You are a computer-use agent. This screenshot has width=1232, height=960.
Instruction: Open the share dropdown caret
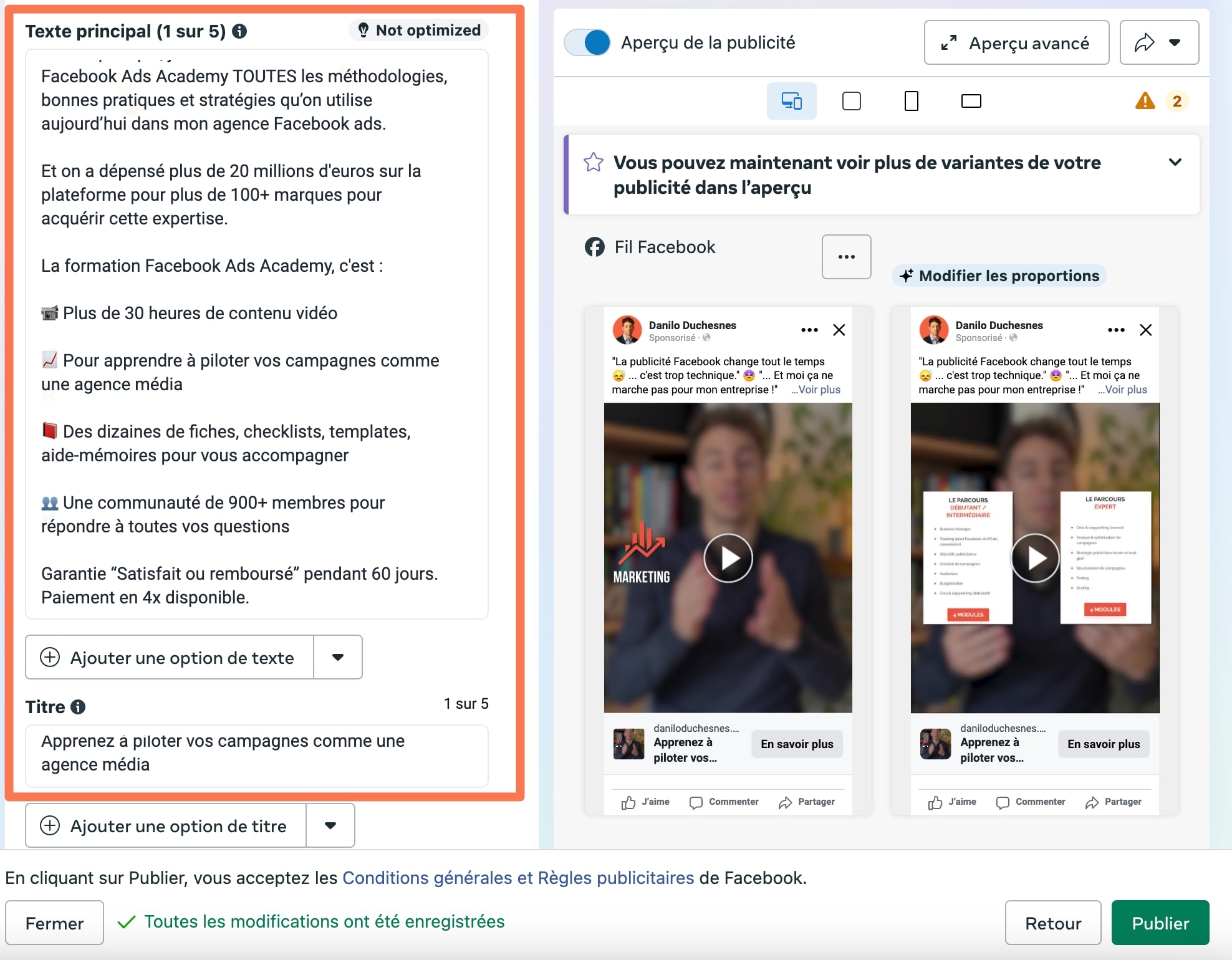pos(1175,42)
